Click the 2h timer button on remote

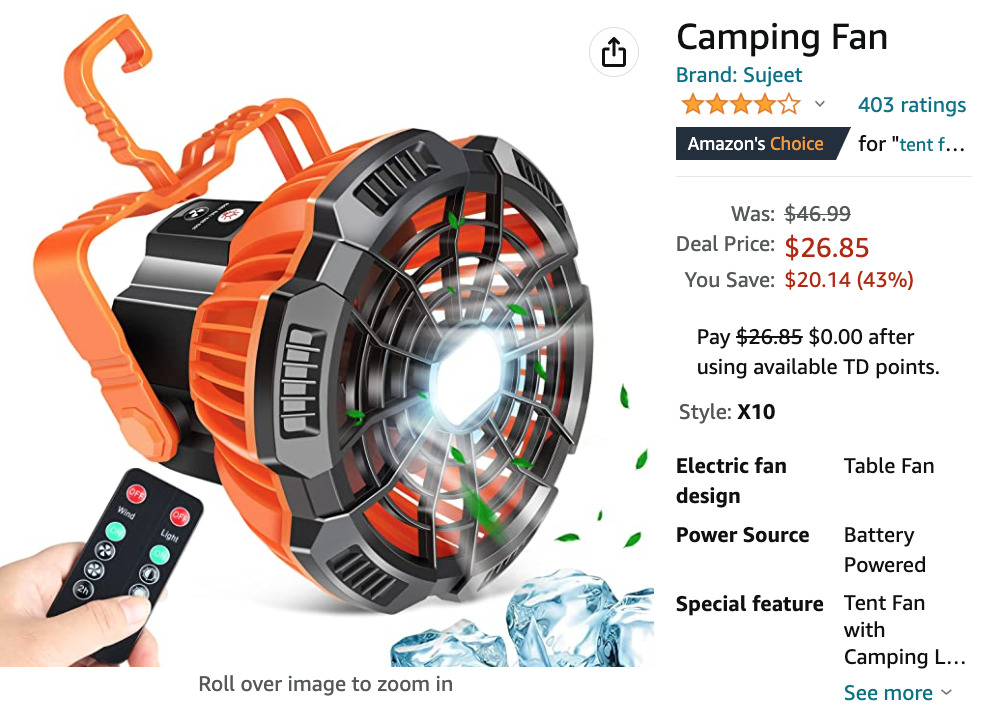click(x=83, y=590)
